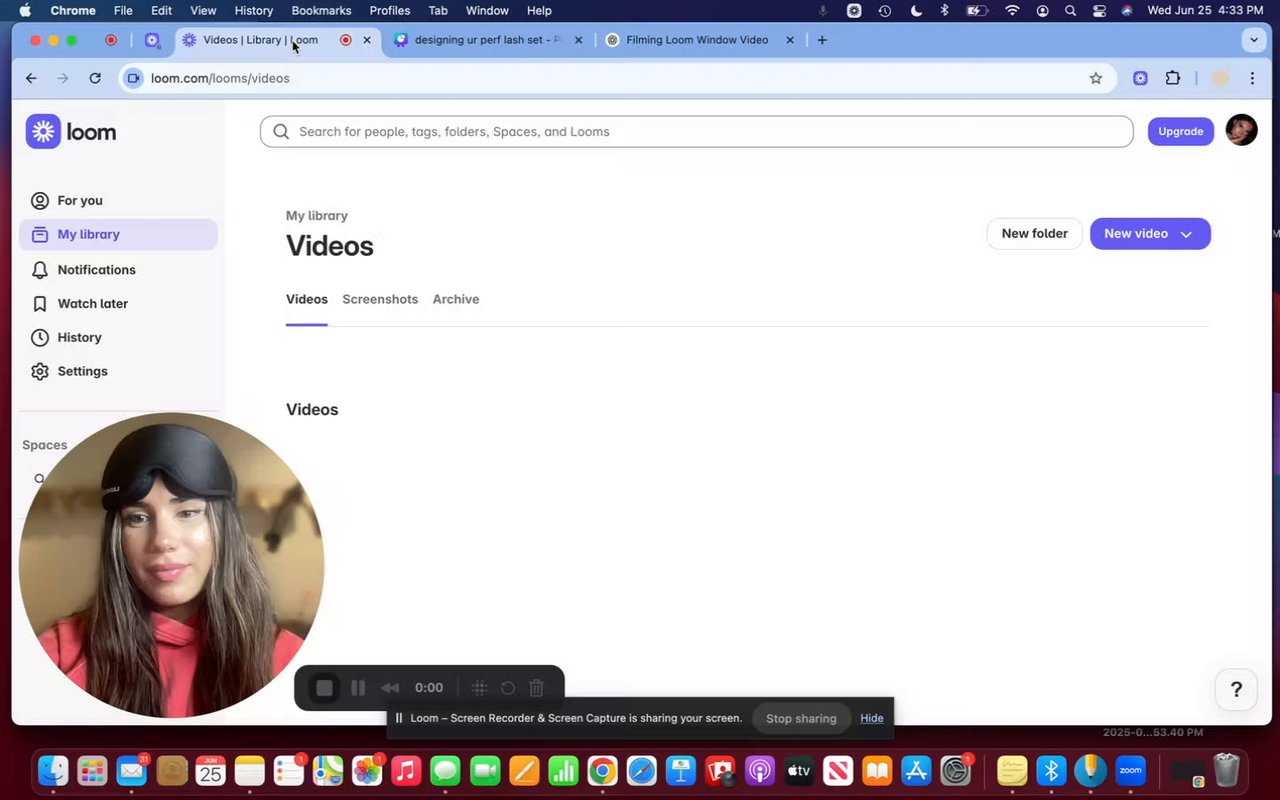Viewport: 1280px width, 800px height.
Task: Reload the loom.com page
Action: (95, 78)
